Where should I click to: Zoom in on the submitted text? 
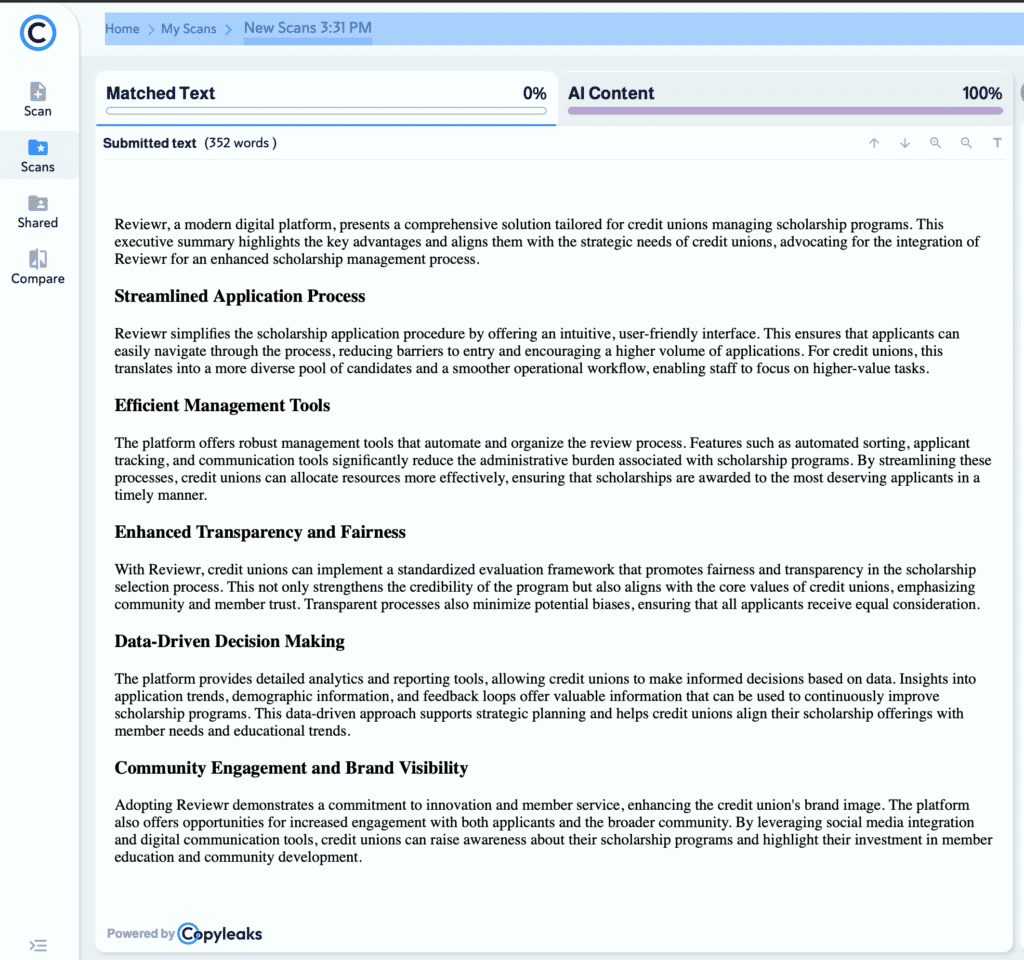click(935, 143)
